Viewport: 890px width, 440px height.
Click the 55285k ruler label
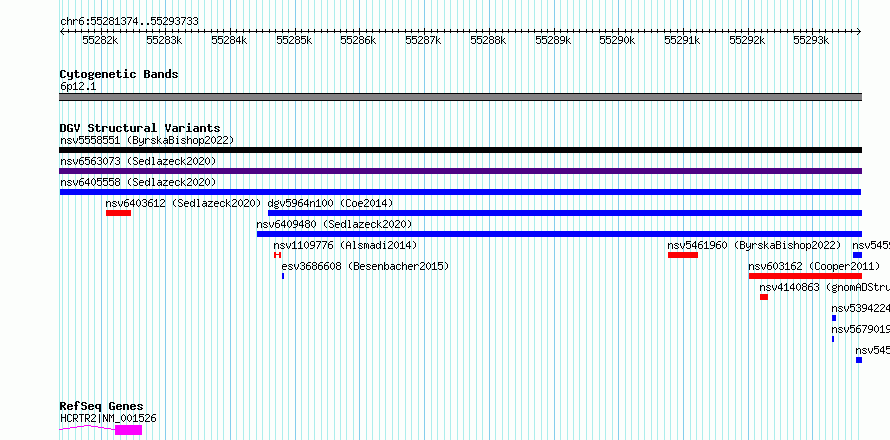pyautogui.click(x=294, y=40)
